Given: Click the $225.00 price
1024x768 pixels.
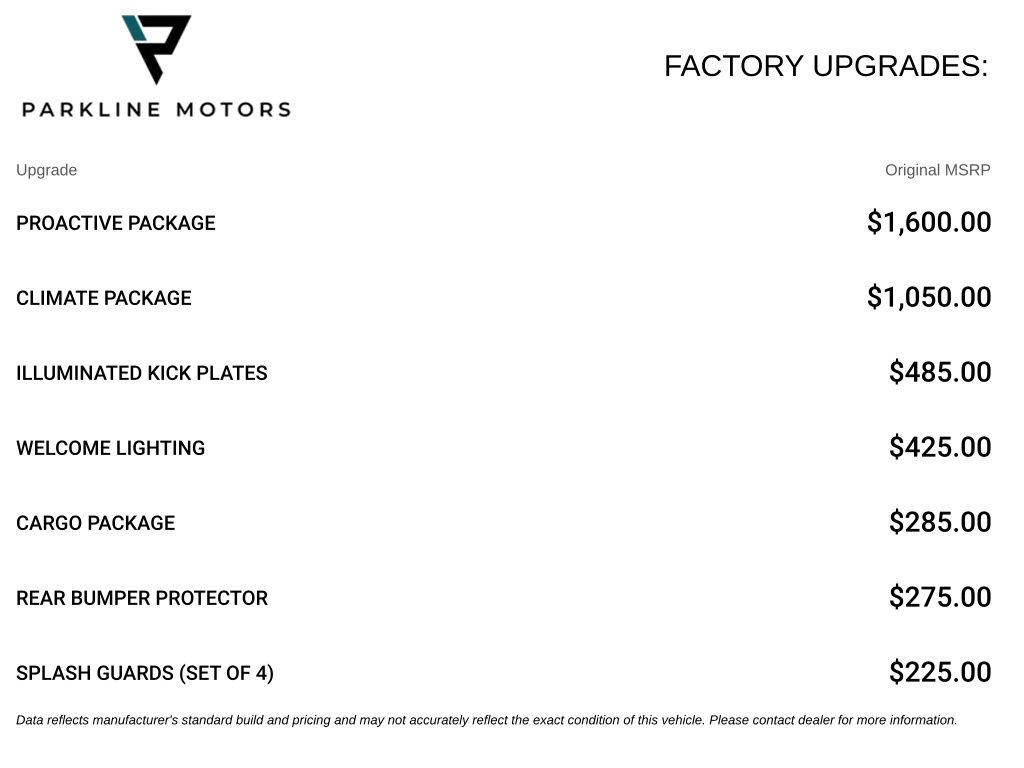Looking at the screenshot, I should pyautogui.click(x=940, y=673).
